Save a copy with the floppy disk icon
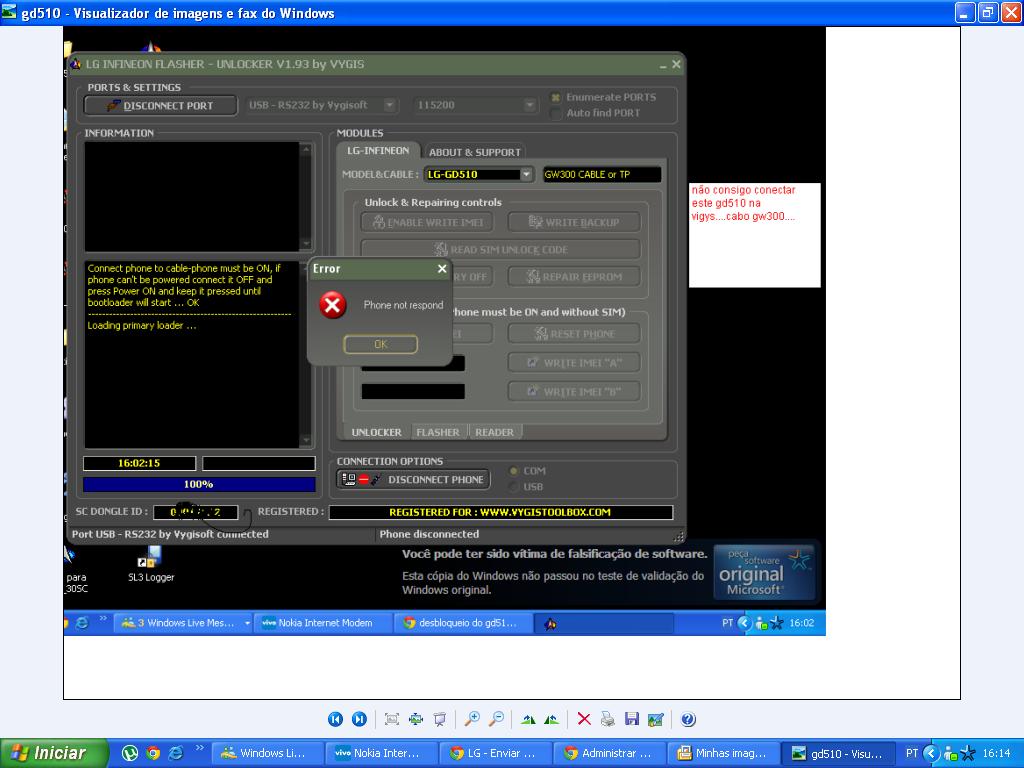Image resolution: width=1024 pixels, height=768 pixels. 632,719
